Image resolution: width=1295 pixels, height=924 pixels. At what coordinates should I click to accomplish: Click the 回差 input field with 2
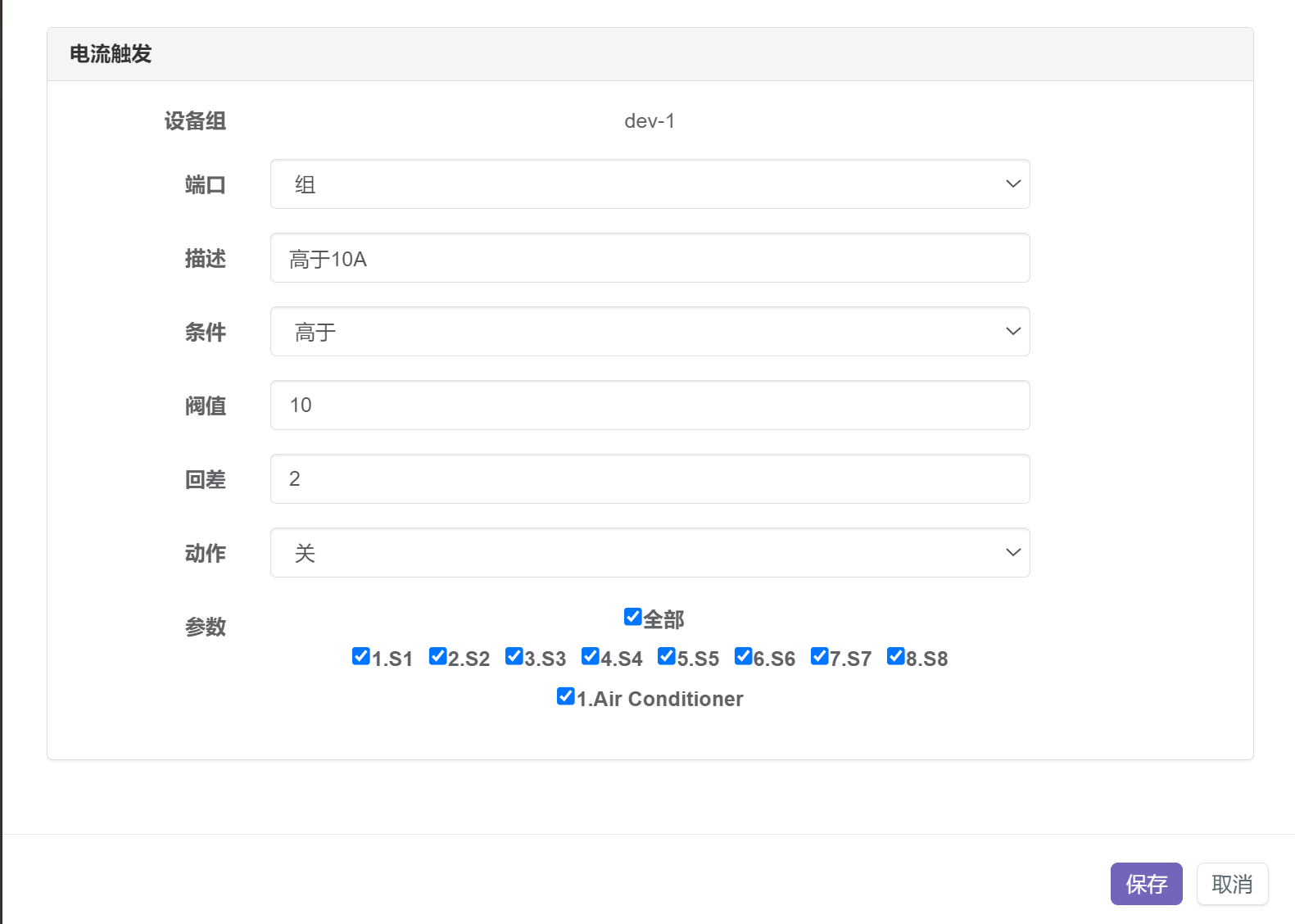pos(650,479)
